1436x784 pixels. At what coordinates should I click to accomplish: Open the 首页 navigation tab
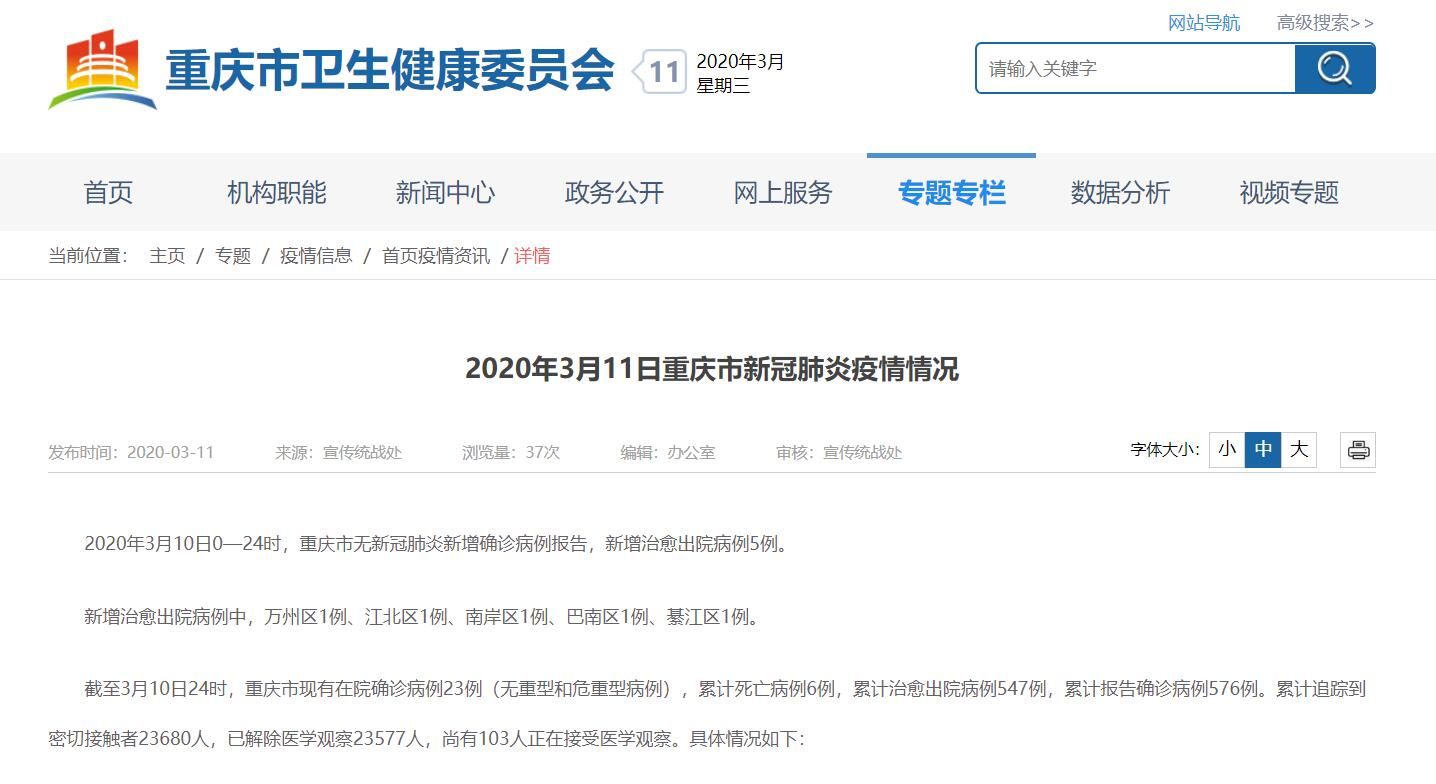[x=108, y=193]
